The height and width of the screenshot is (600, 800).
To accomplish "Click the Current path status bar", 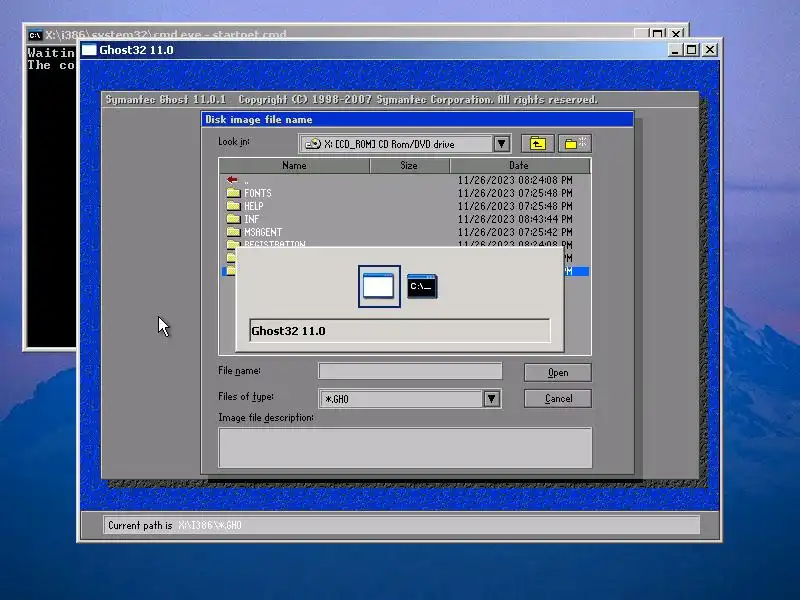I will pyautogui.click(x=403, y=525).
